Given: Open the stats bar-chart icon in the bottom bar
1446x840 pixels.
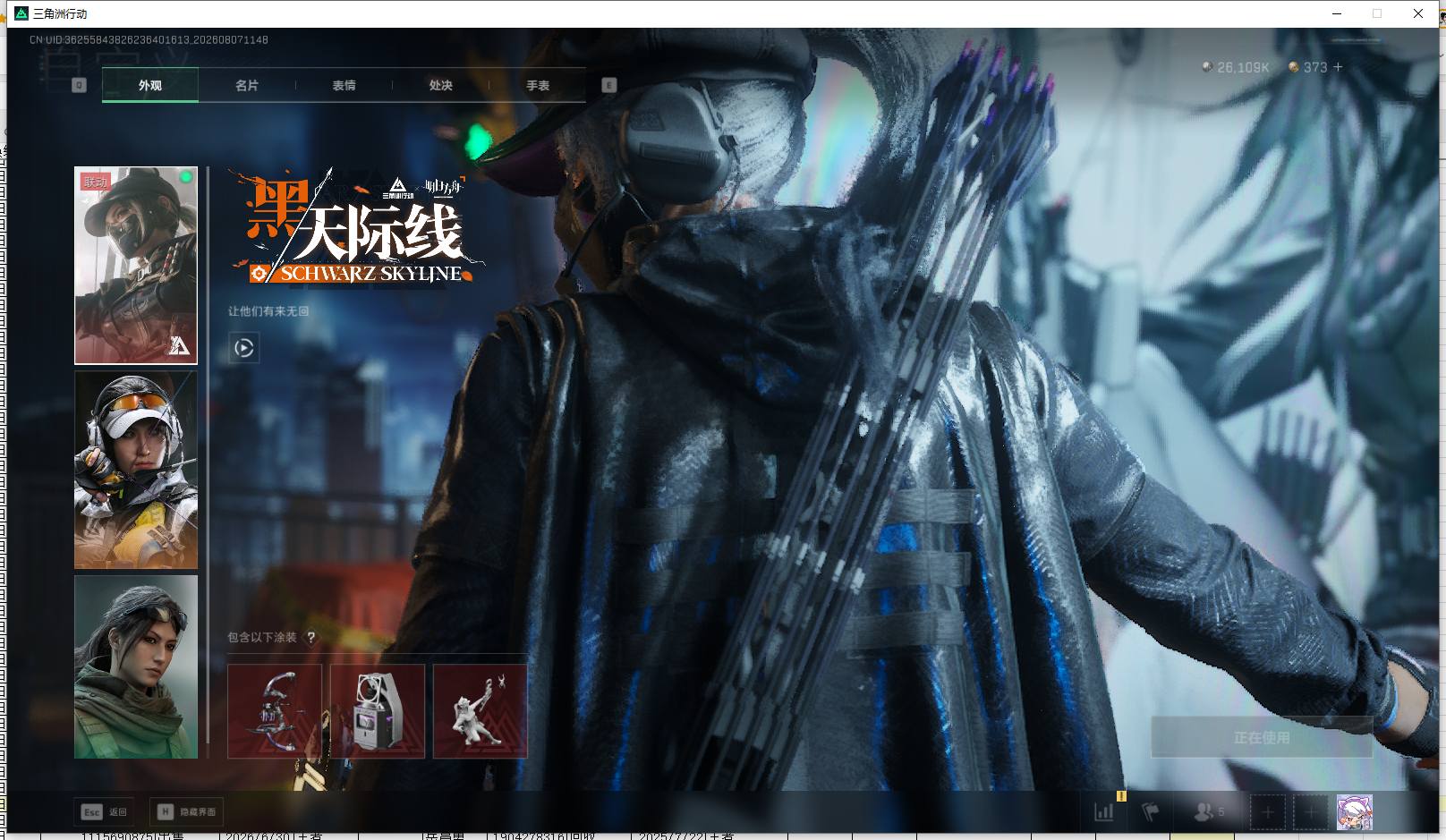Looking at the screenshot, I should click(1104, 811).
